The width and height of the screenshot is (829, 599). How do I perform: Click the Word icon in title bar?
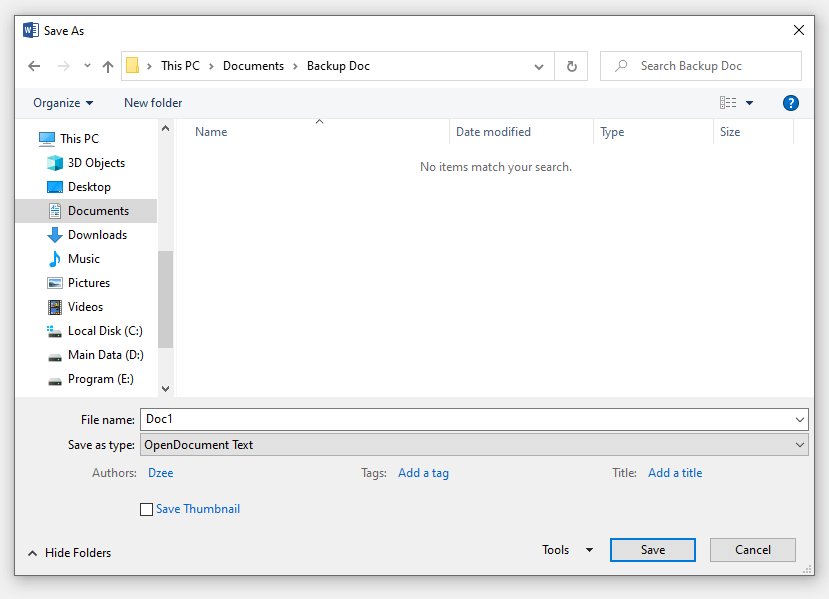point(31,30)
